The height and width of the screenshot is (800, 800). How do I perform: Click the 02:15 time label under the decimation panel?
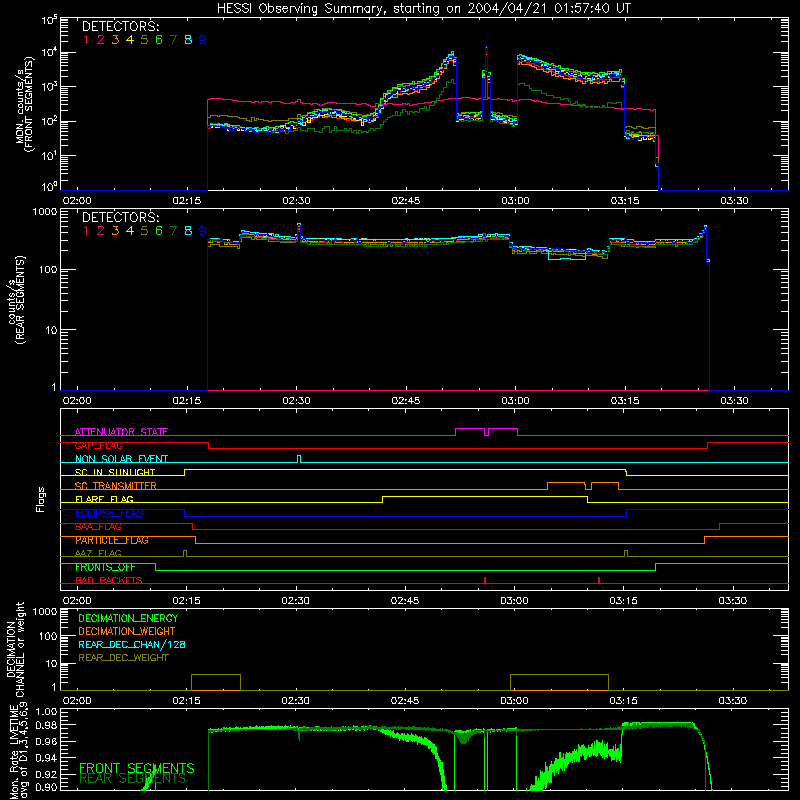click(186, 701)
